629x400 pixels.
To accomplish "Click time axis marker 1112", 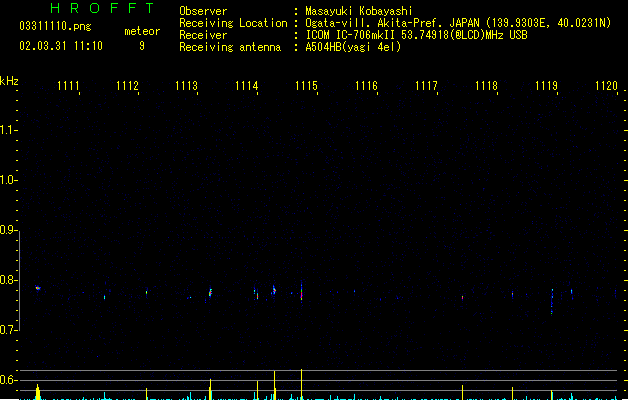I will pos(127,86).
